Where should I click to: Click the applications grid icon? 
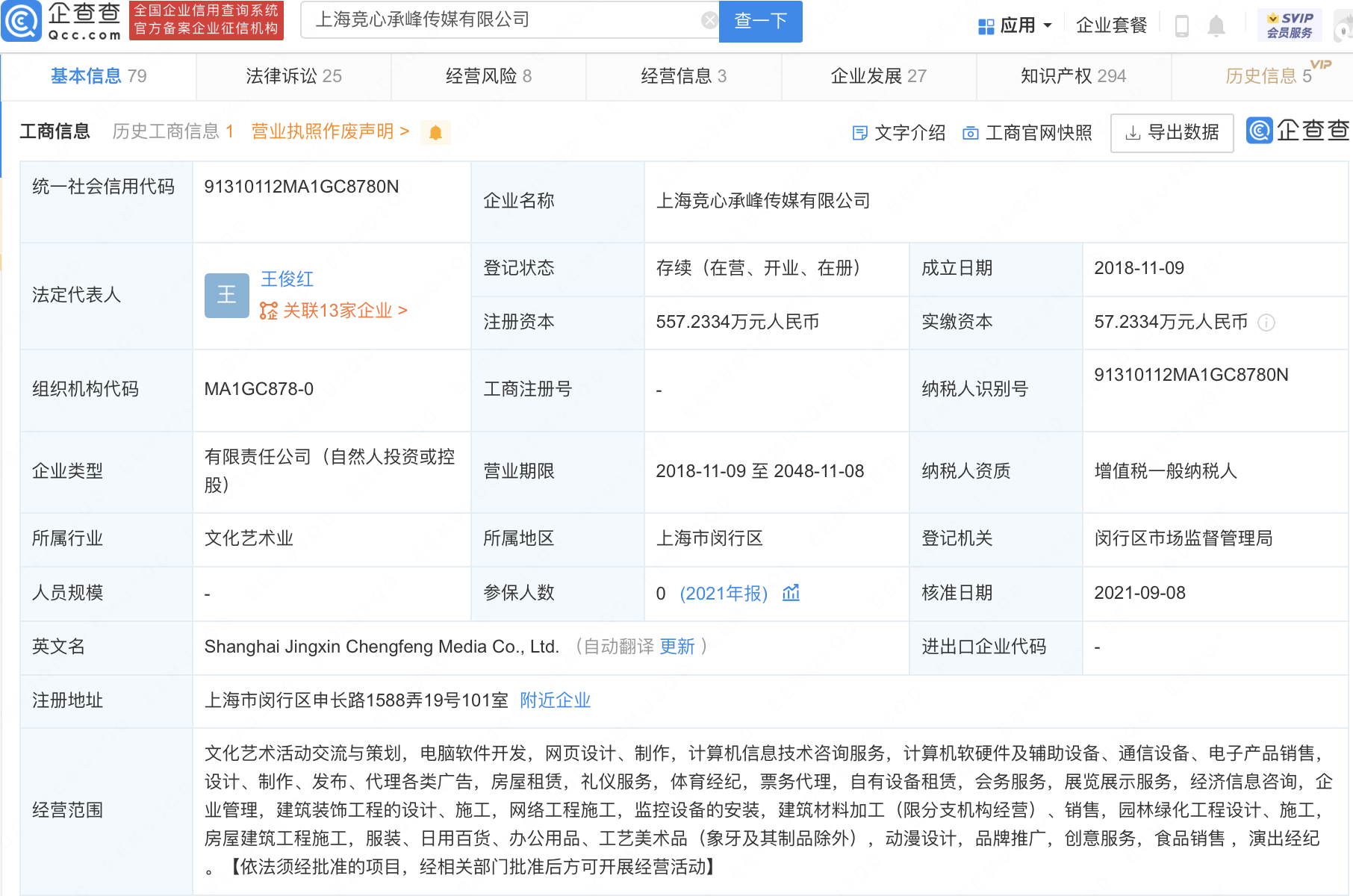pyautogui.click(x=986, y=26)
